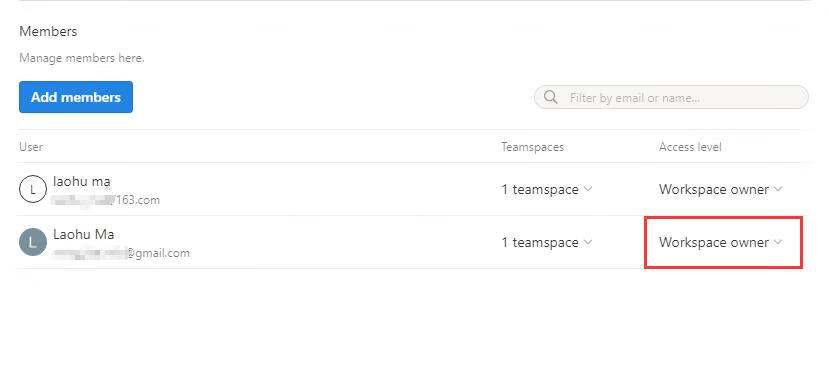This screenshot has height=371, width=829.
Task: Select the user name above the 163.com email
Action: [x=82, y=181]
